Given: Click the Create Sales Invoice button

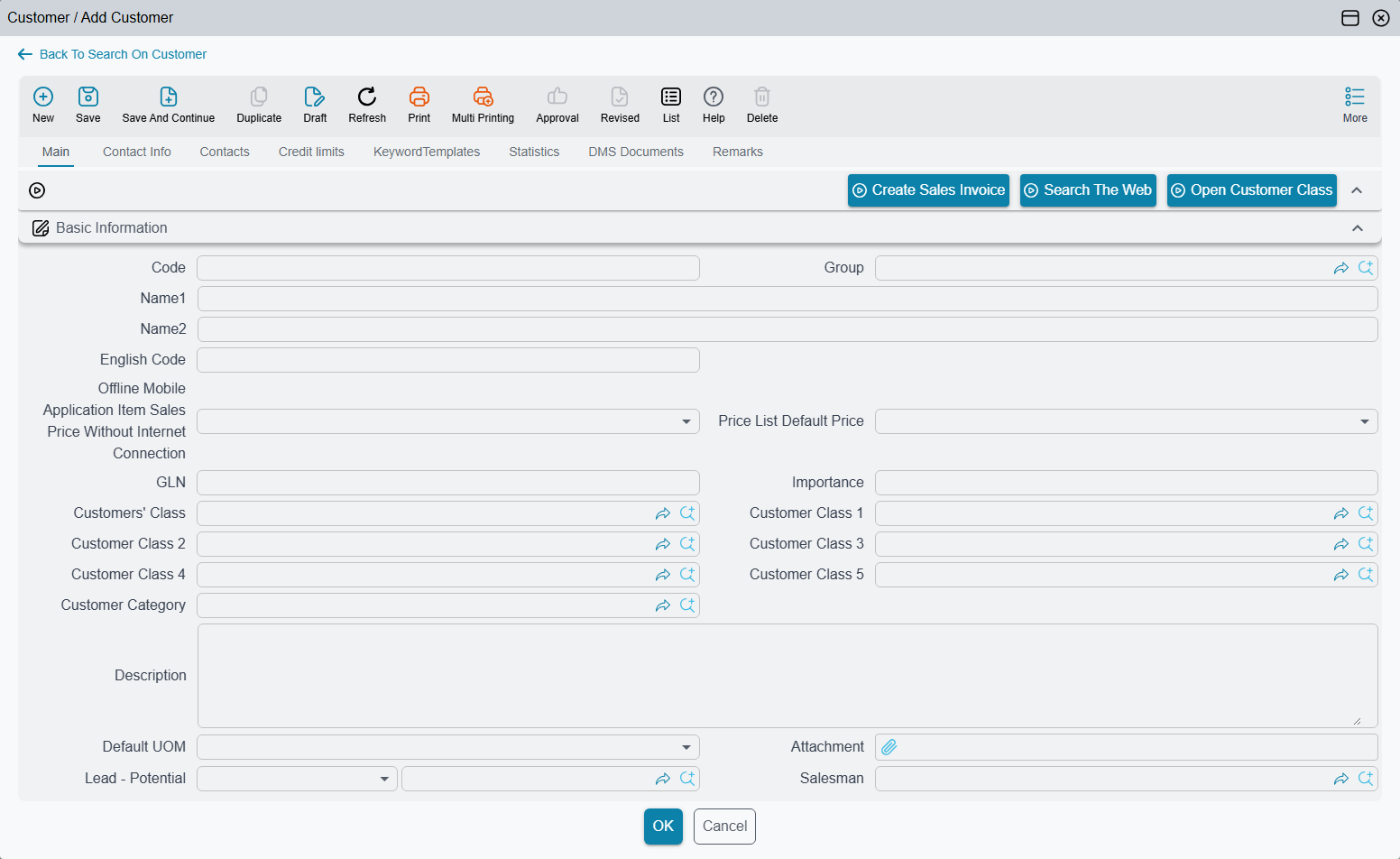Looking at the screenshot, I should click(928, 190).
